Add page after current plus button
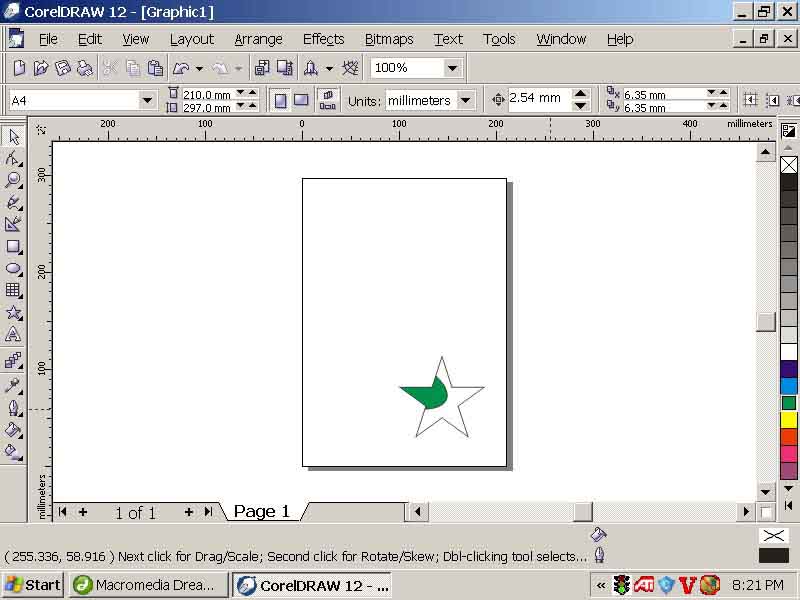Image resolution: width=800 pixels, height=600 pixels. (x=189, y=512)
